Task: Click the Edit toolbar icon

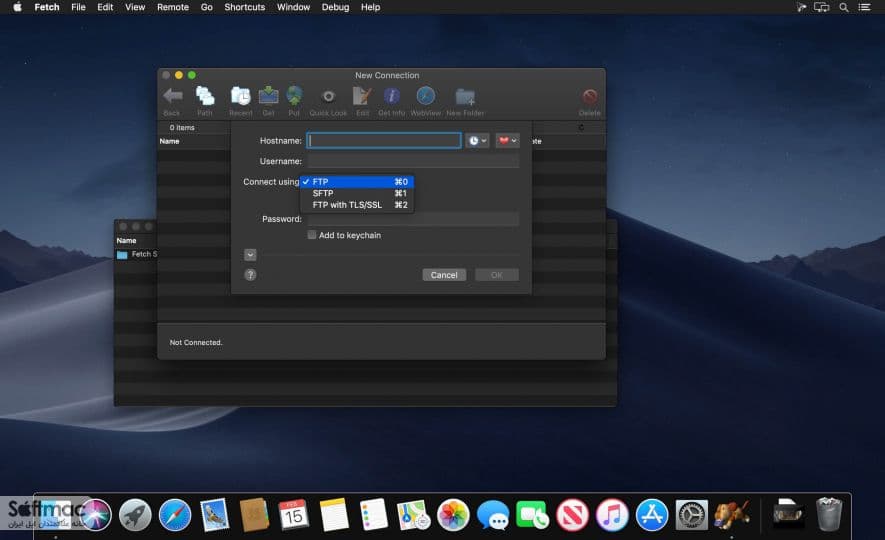Action: 362,96
